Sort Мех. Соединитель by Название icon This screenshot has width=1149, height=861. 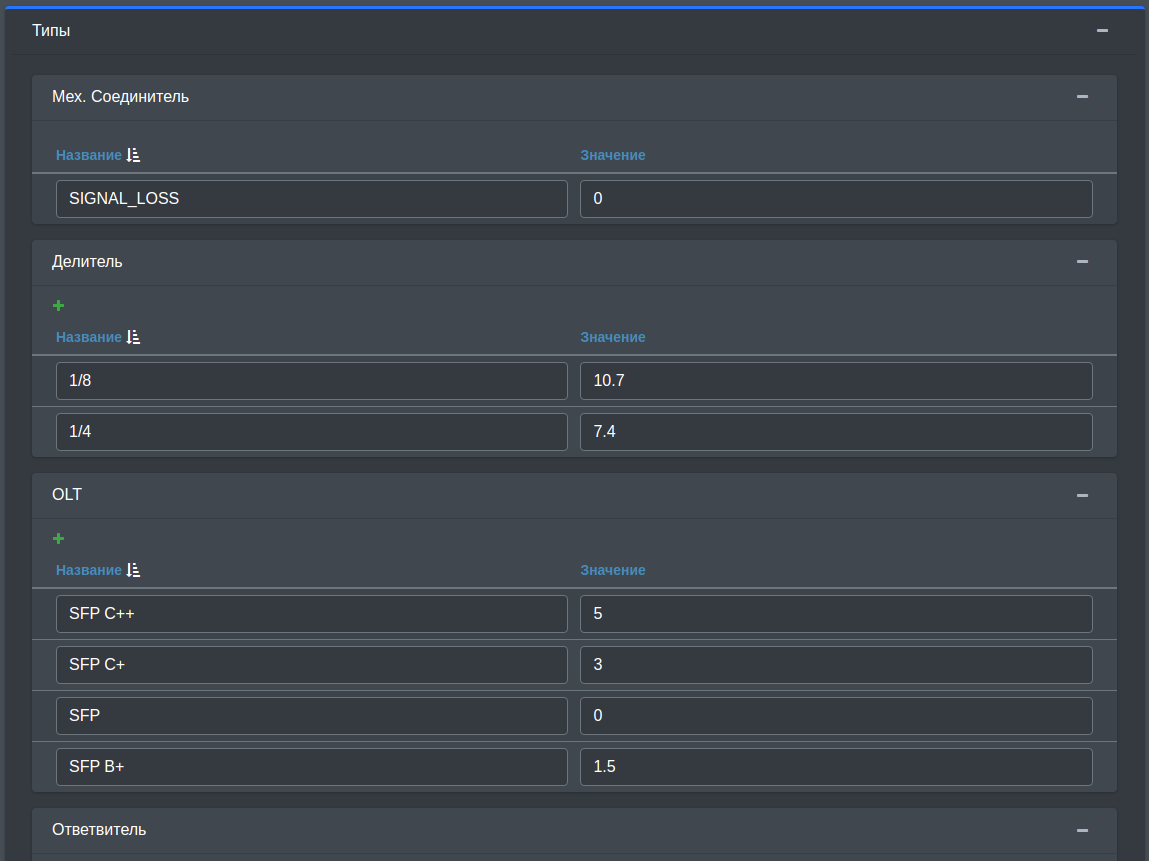[x=134, y=155]
